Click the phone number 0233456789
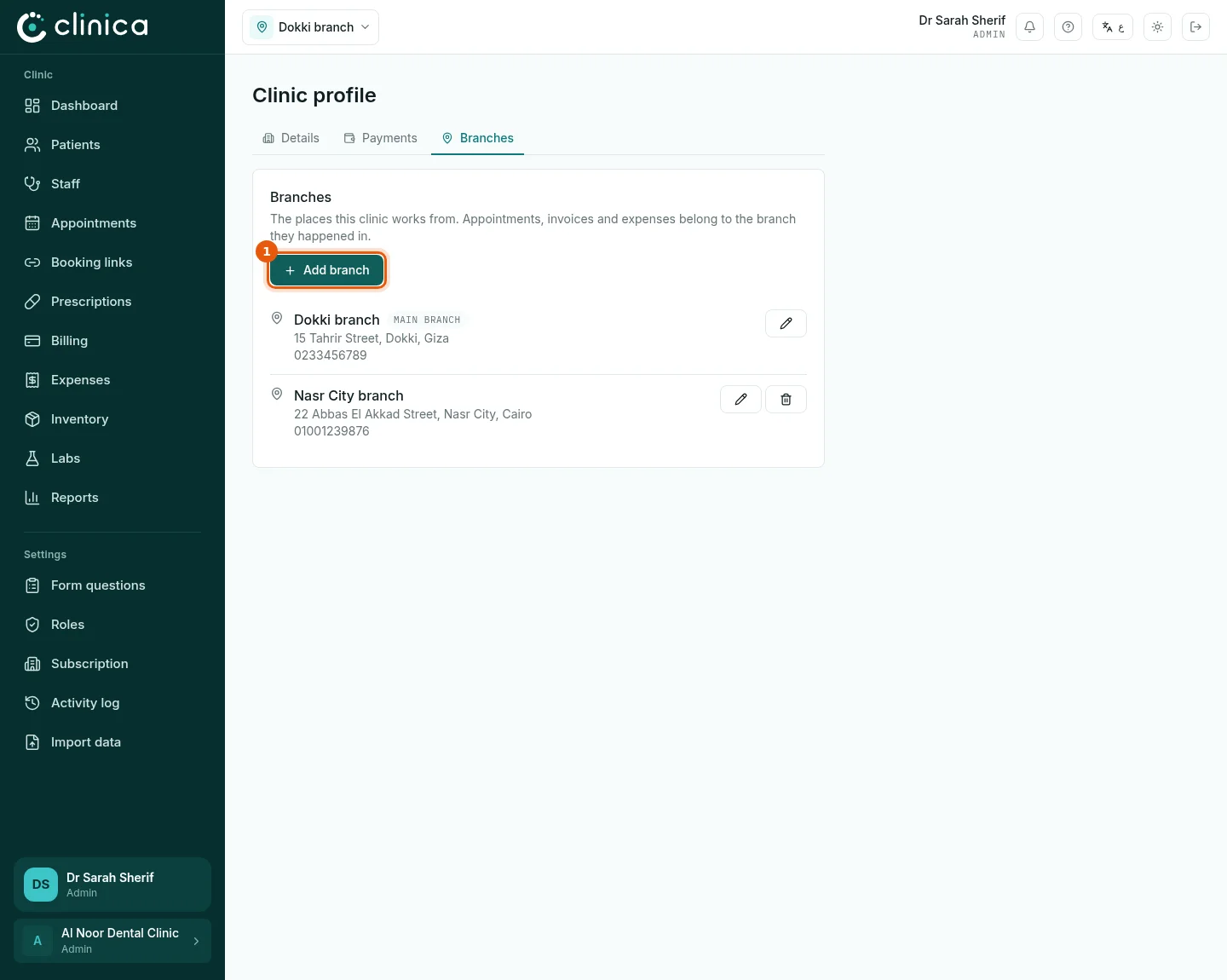The width and height of the screenshot is (1227, 980). point(331,355)
